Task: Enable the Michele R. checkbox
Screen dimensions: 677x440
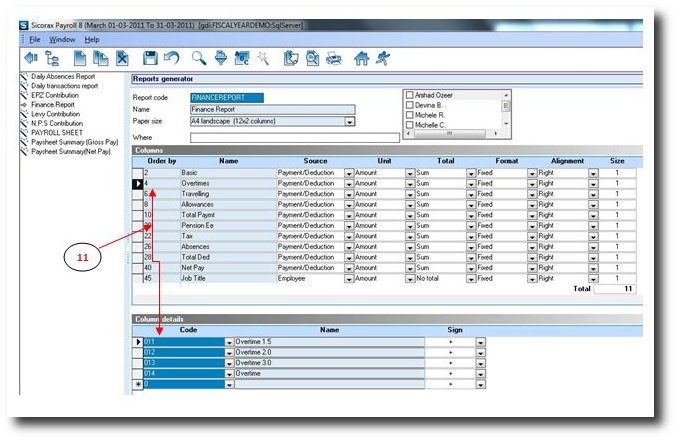Action: point(409,115)
